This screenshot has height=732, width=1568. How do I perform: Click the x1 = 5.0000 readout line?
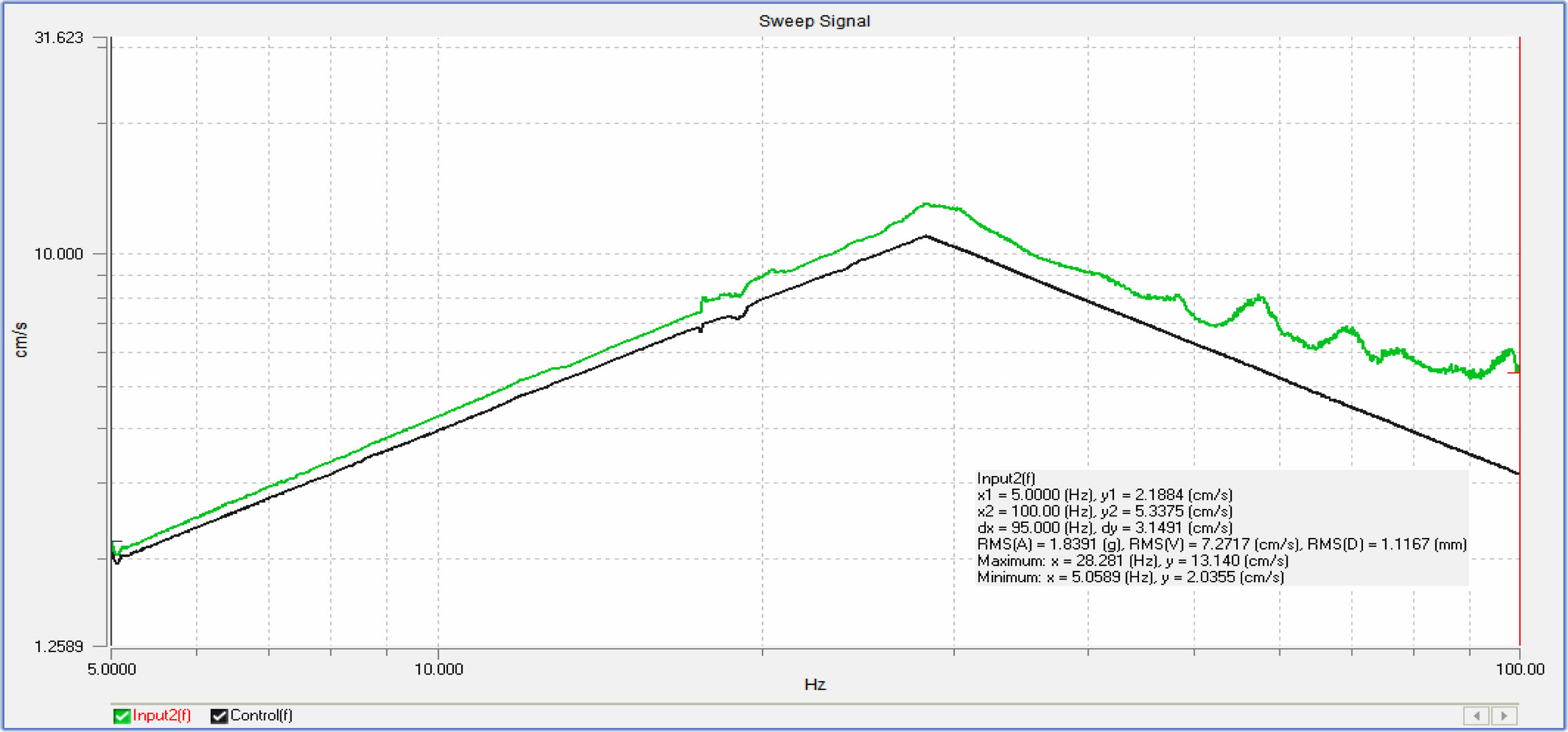1105,495
